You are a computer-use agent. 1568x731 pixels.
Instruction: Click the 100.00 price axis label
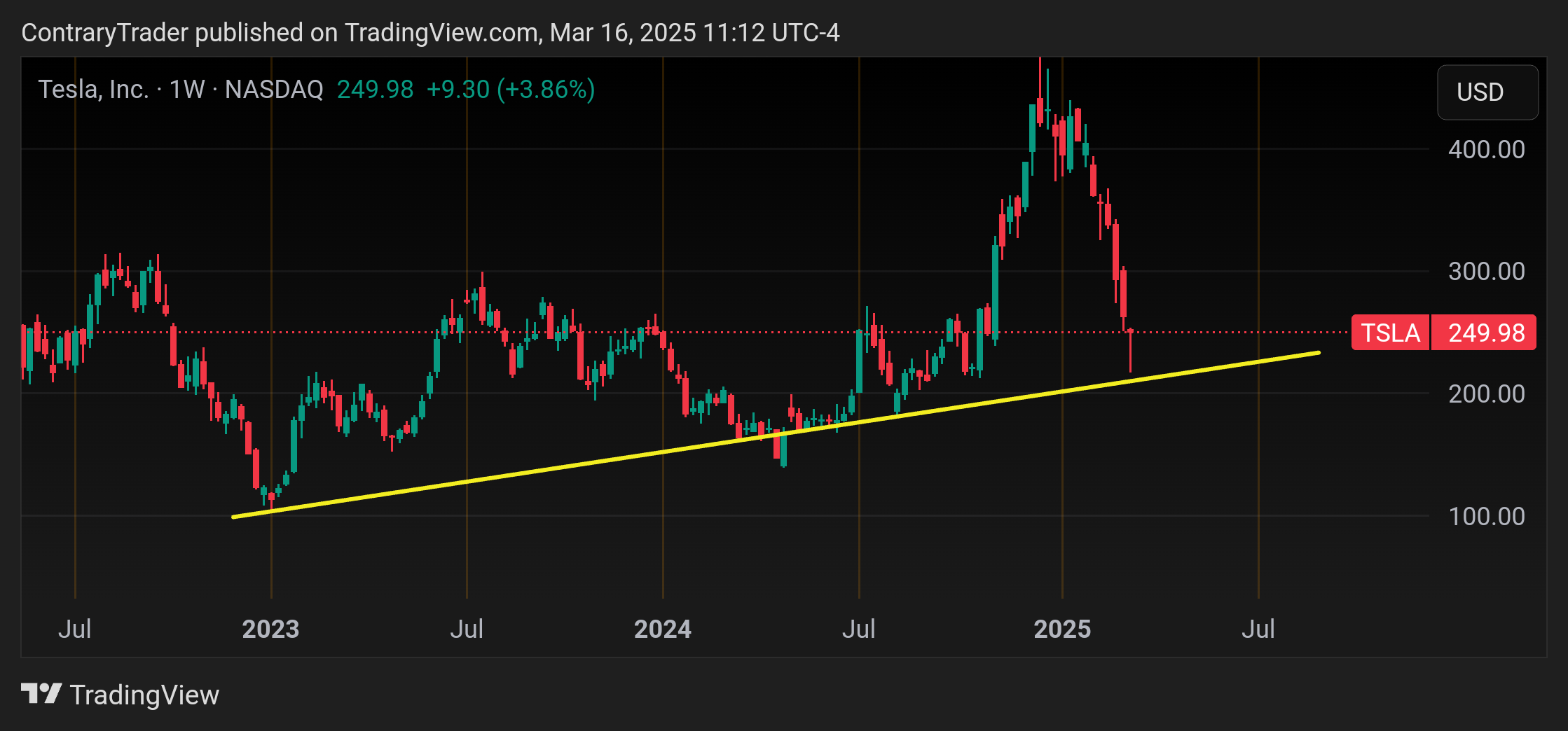1486,516
